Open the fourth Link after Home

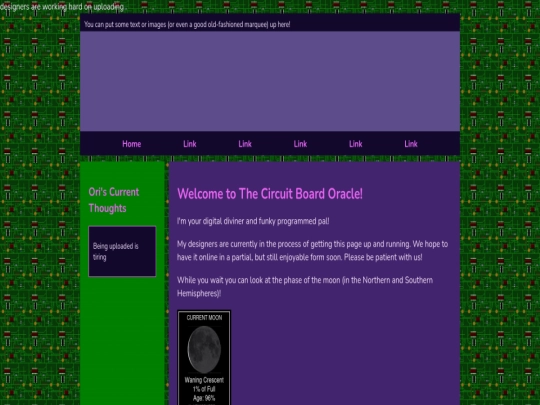355,144
